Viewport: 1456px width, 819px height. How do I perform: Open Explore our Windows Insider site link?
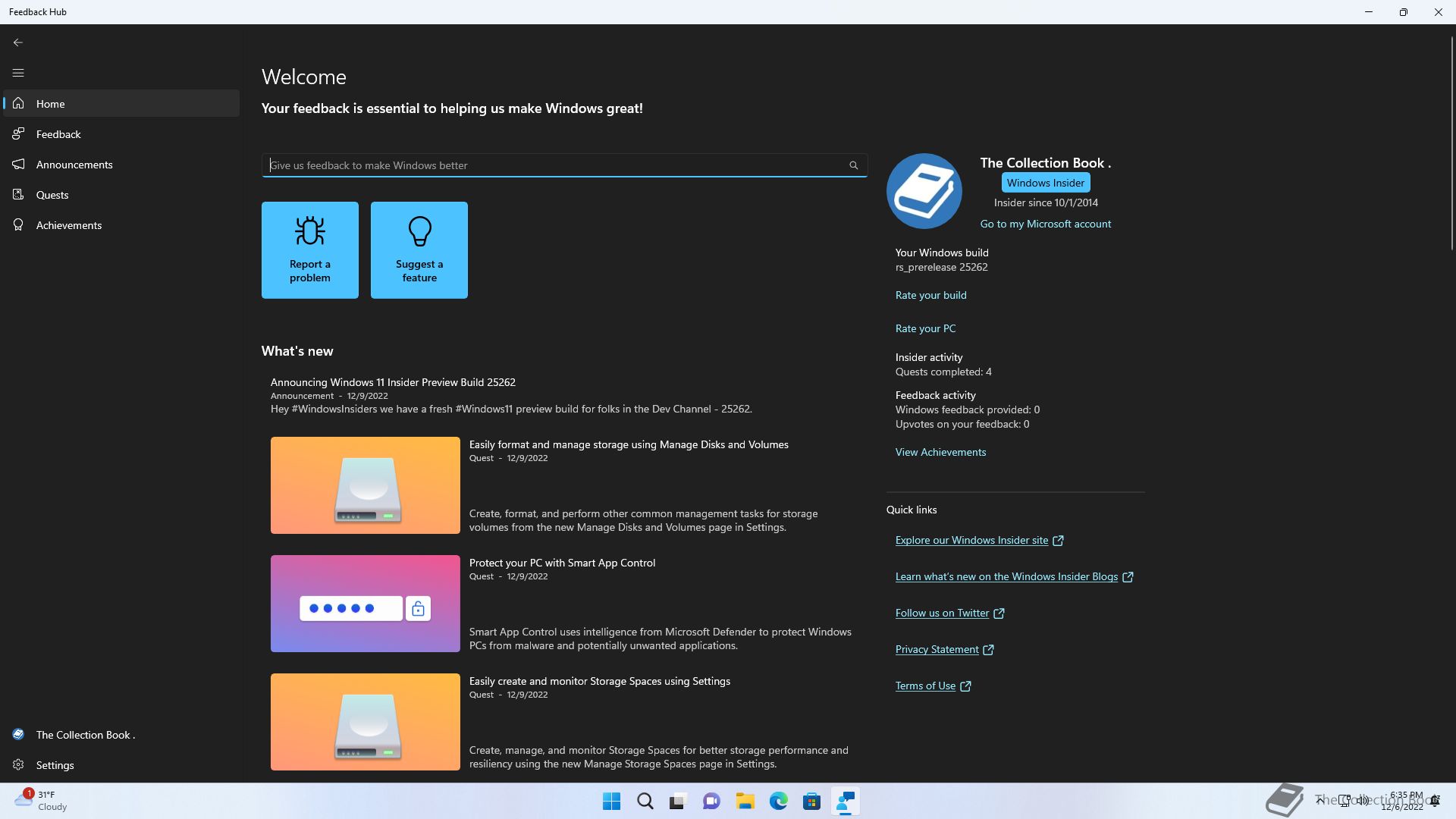(x=971, y=540)
